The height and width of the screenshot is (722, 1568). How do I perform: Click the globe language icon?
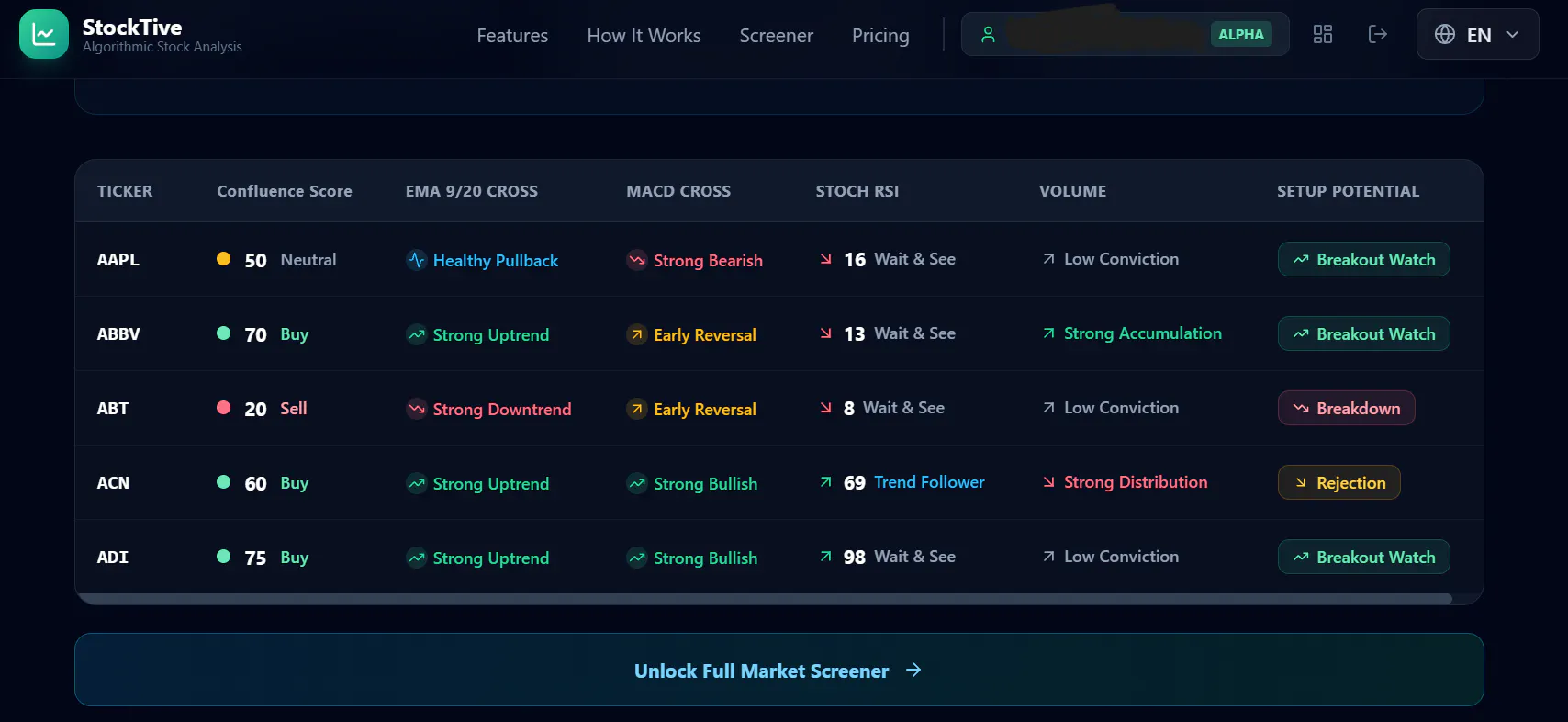point(1445,35)
